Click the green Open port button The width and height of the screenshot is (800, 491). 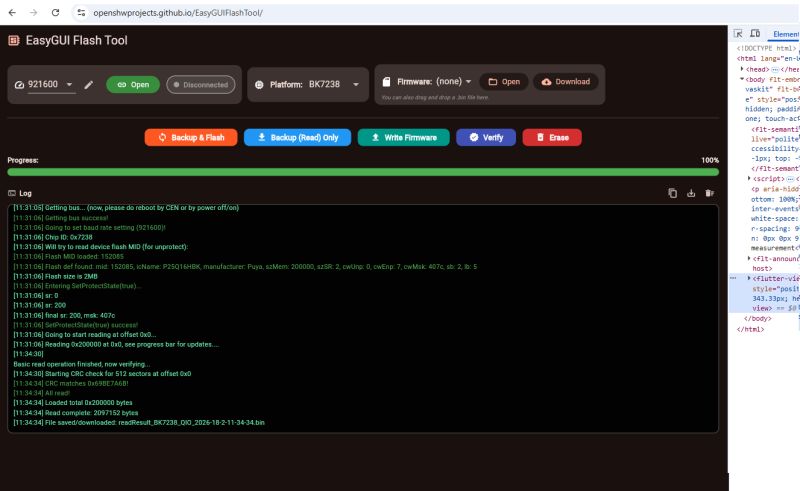pyautogui.click(x=133, y=85)
